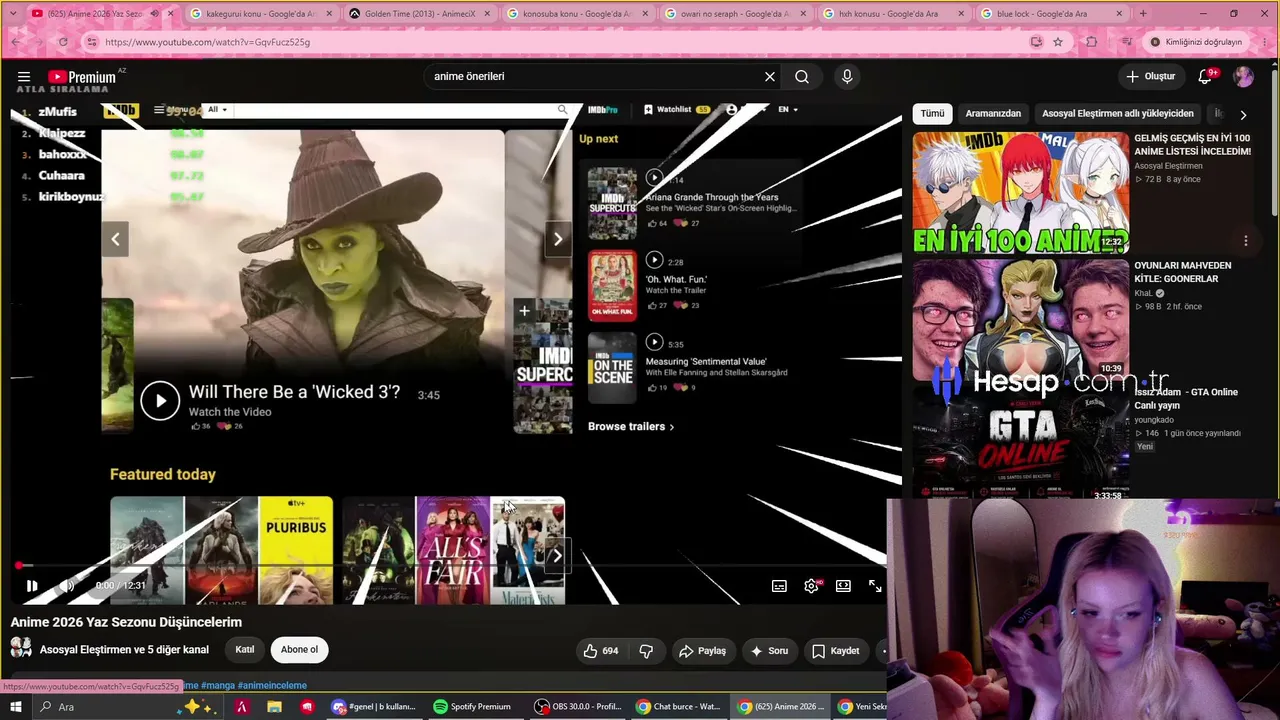Viewport: 1280px width, 720px height.
Task: Pause the video
Action: [x=31, y=586]
